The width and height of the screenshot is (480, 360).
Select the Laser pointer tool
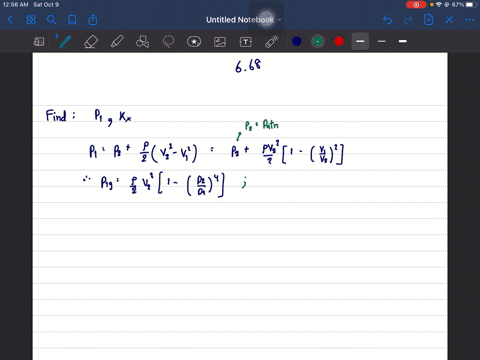click(x=271, y=42)
